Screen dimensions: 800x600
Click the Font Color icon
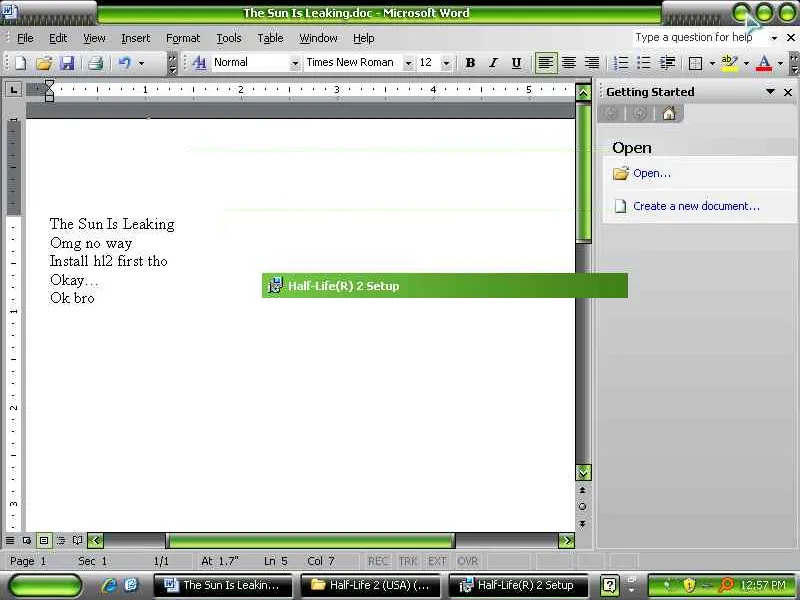(x=764, y=63)
